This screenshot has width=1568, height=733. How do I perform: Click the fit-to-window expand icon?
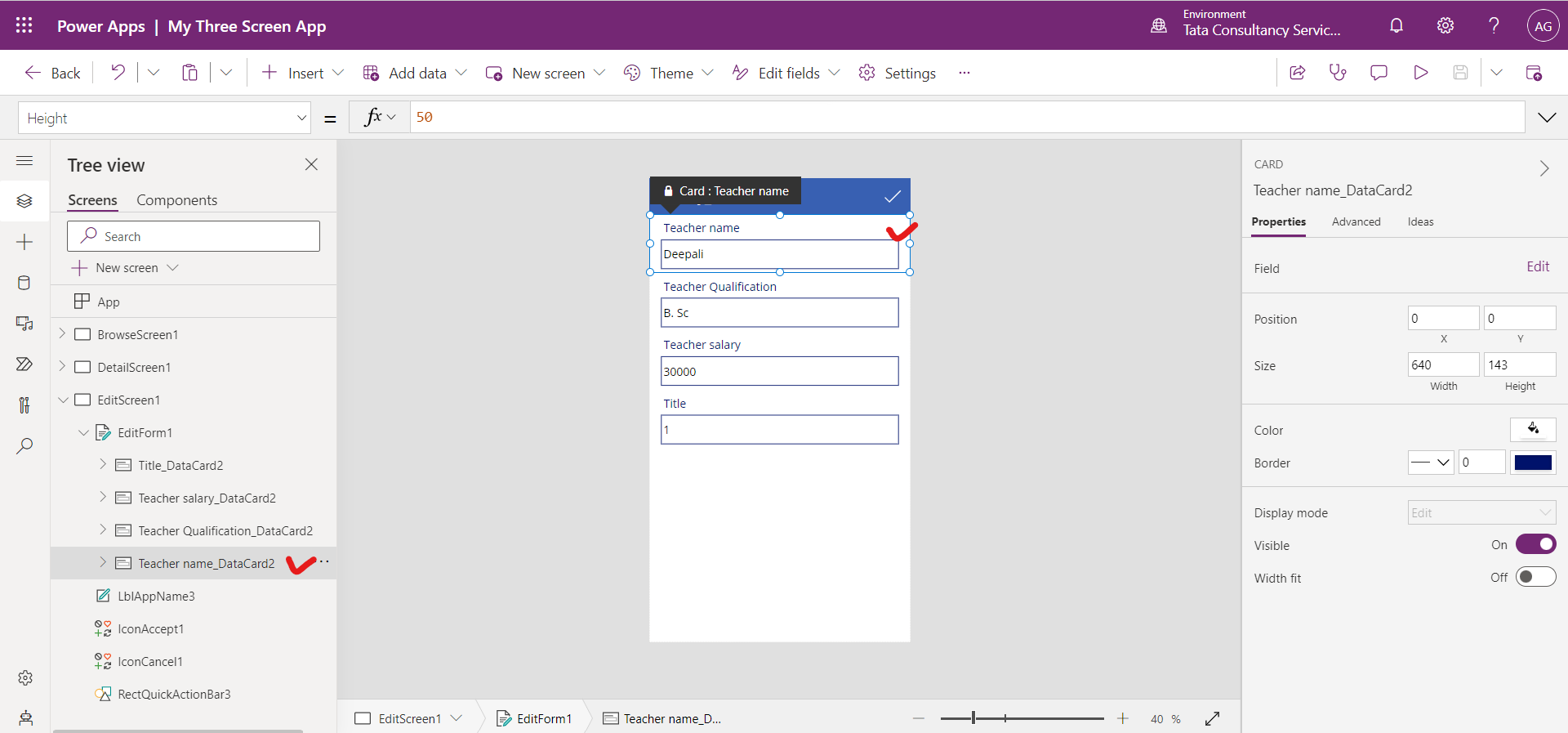(1212, 718)
